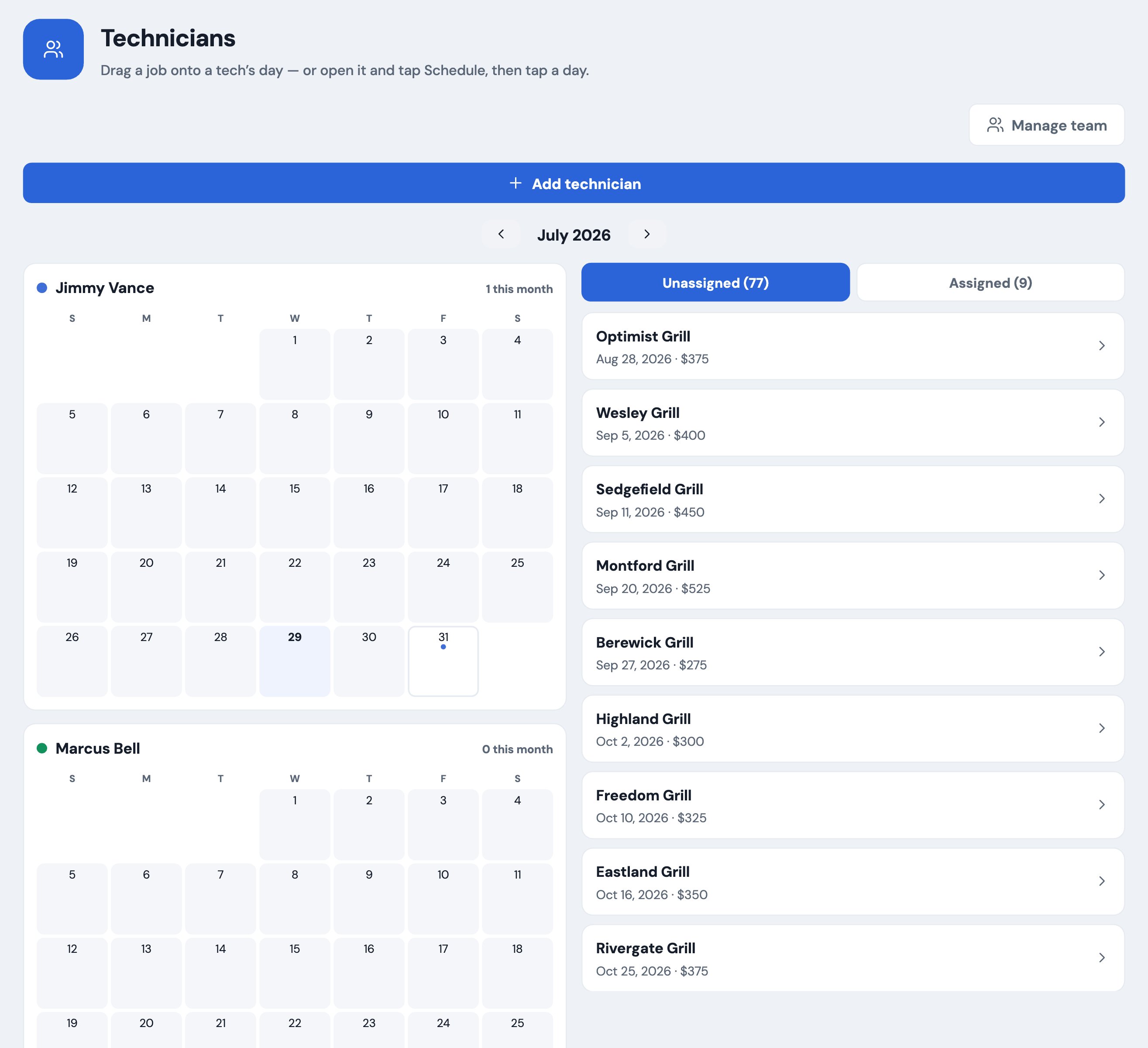The height and width of the screenshot is (1048, 1148).
Task: Click the Freedom Grill job title
Action: [x=643, y=795]
